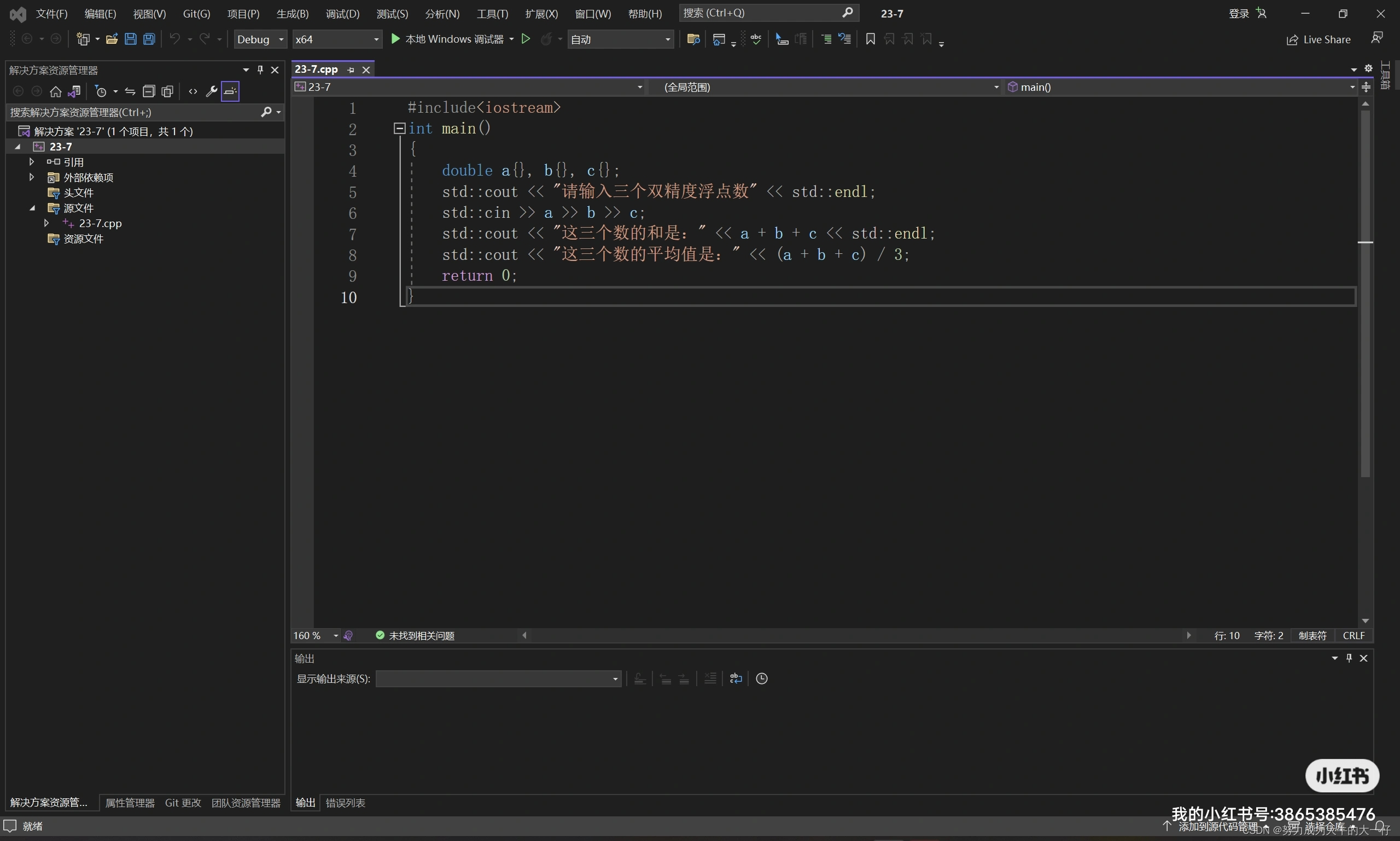This screenshot has width=1400, height=841.
Task: Open the 文件(F) menu
Action: [51, 14]
